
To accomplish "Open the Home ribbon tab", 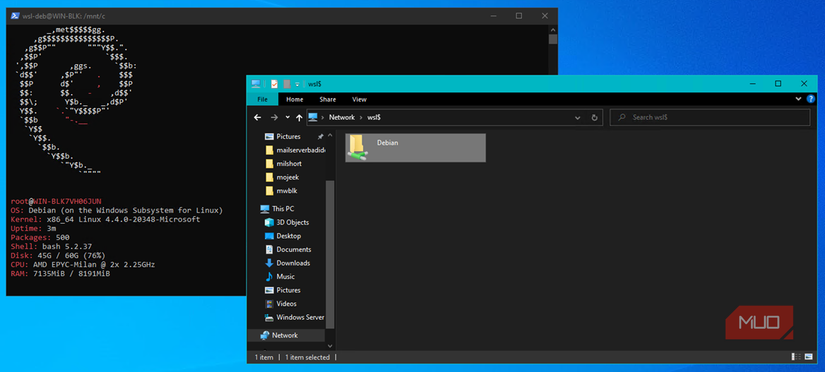I will pos(295,99).
